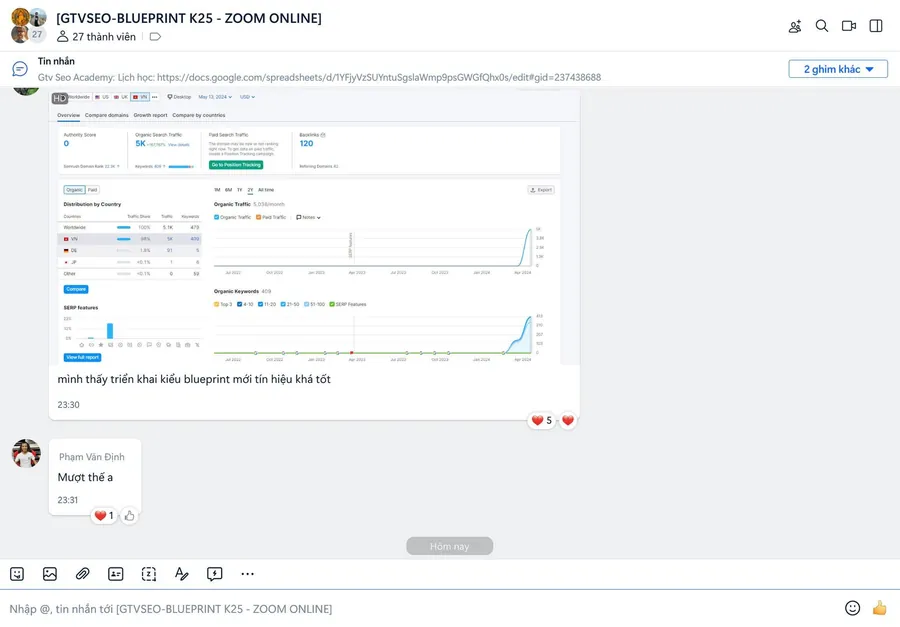Like the 'Mượt thế a' message
The width and height of the screenshot is (900, 627).
(130, 516)
